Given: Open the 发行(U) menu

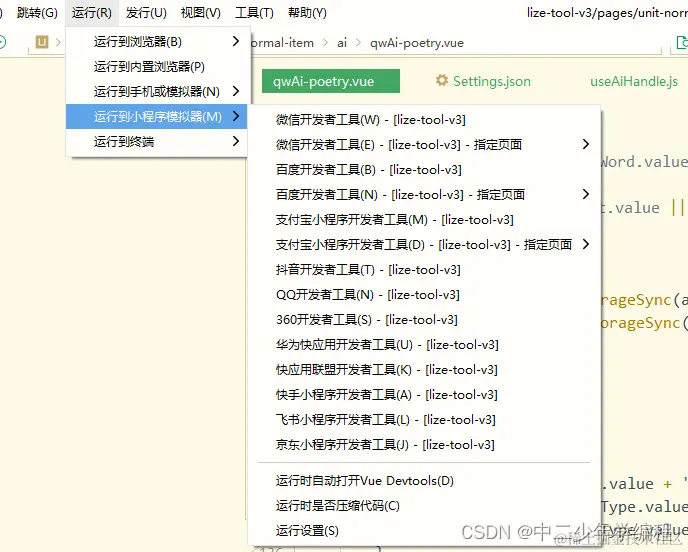Looking at the screenshot, I should tap(146, 13).
